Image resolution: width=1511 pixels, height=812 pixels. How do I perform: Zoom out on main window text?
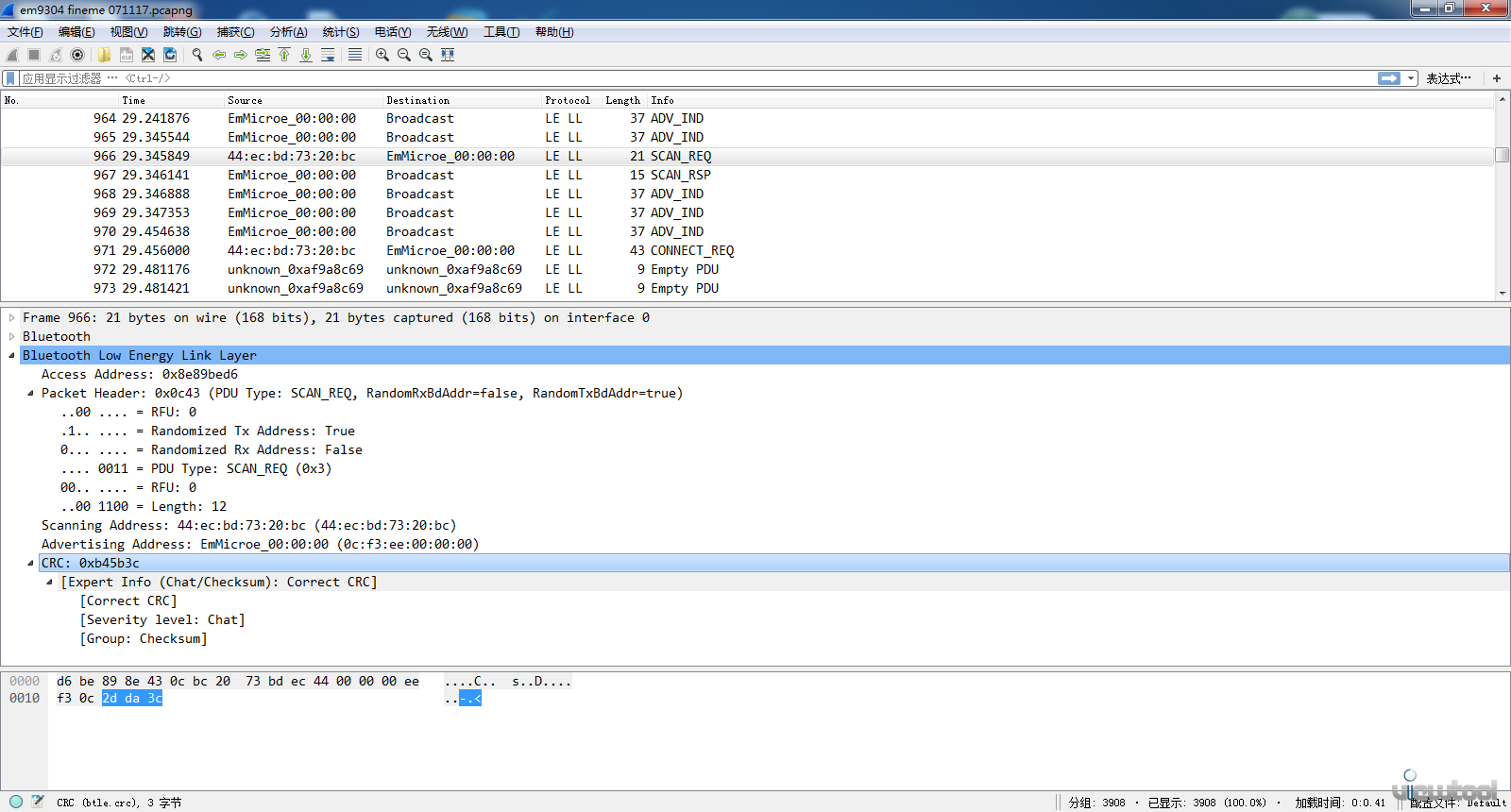pos(404,55)
